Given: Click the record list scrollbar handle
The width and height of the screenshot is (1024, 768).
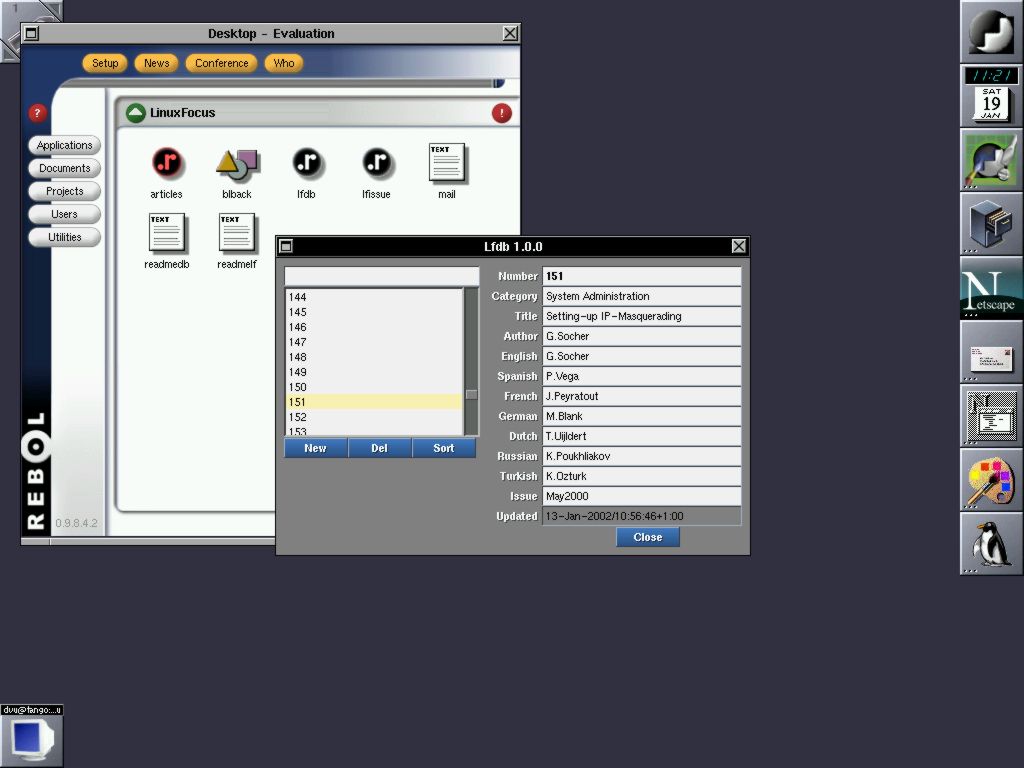Looking at the screenshot, I should 471,394.
